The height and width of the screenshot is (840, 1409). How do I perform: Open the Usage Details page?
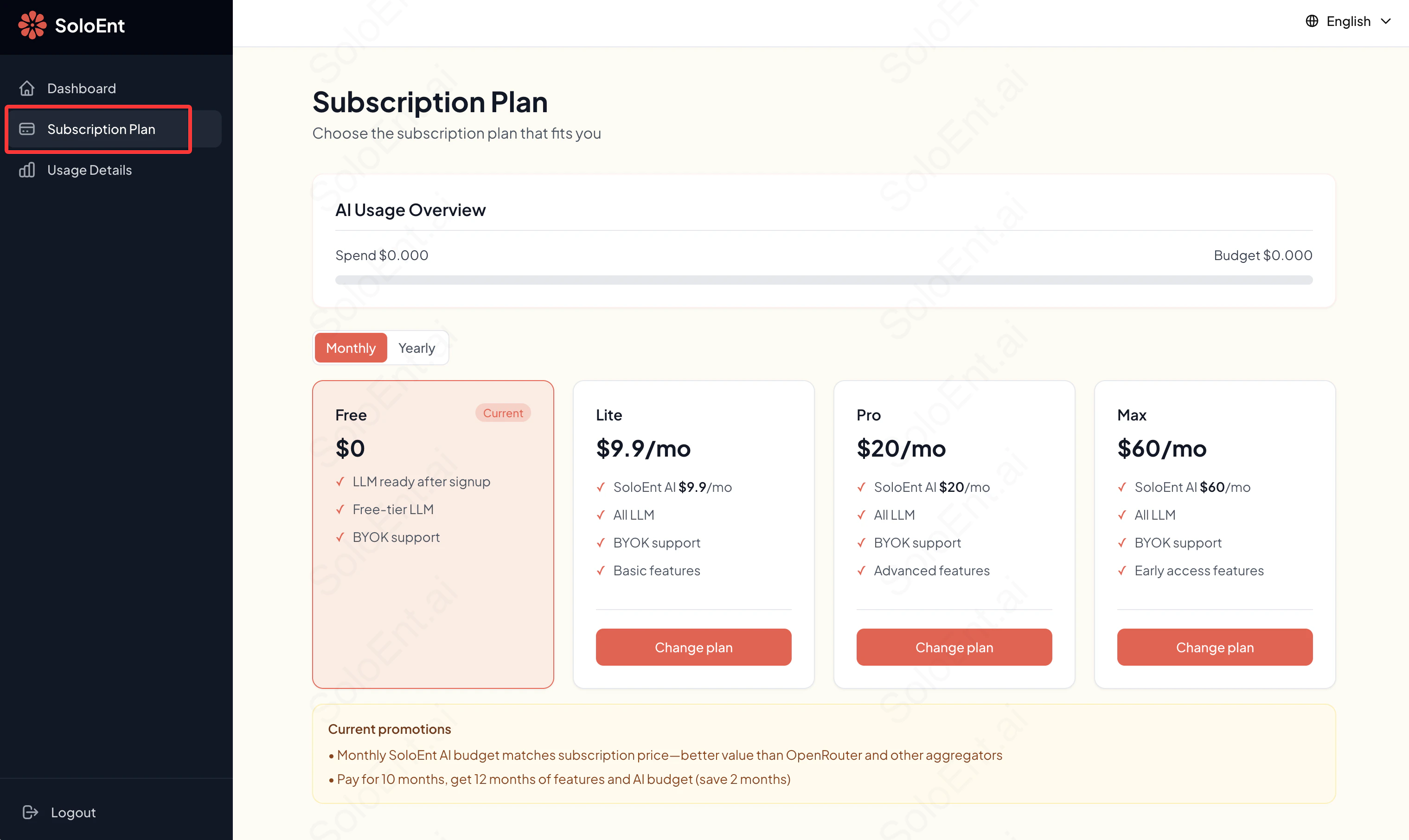(89, 170)
